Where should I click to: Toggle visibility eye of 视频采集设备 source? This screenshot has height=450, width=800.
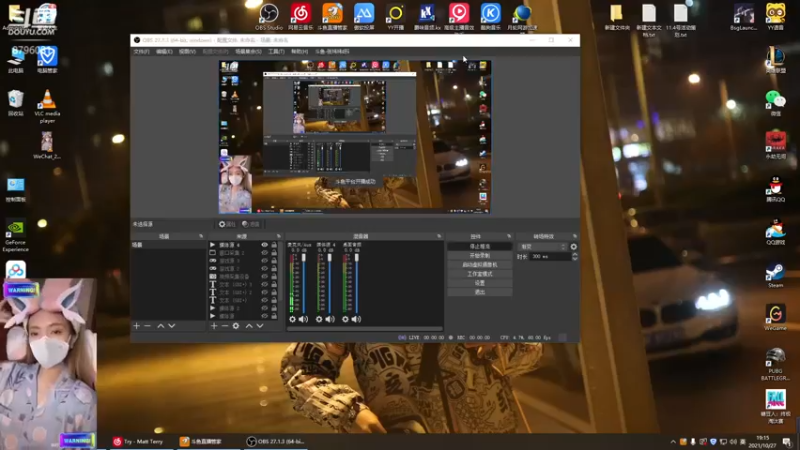(264, 277)
